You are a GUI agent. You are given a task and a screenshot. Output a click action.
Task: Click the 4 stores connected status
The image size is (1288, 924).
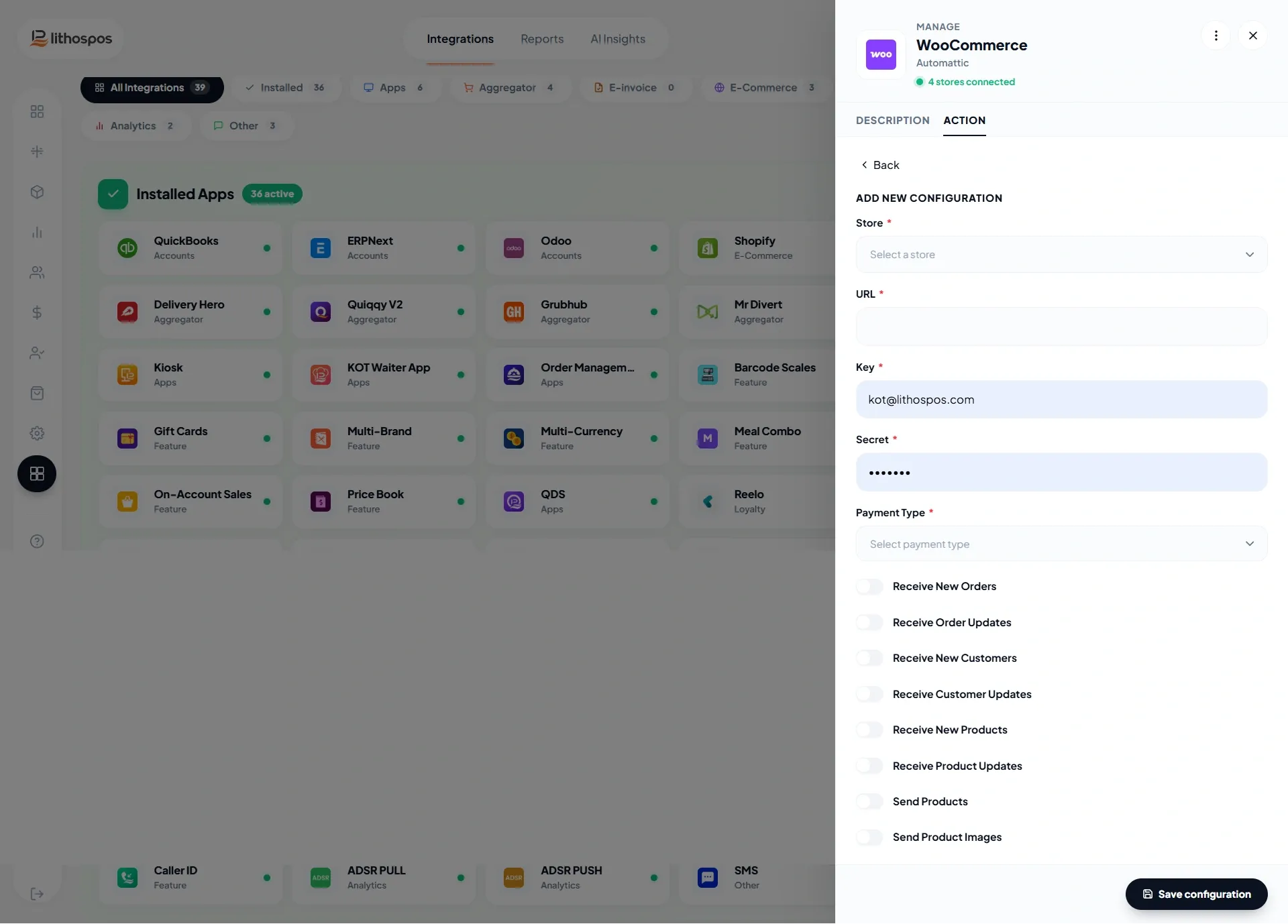[x=965, y=82]
